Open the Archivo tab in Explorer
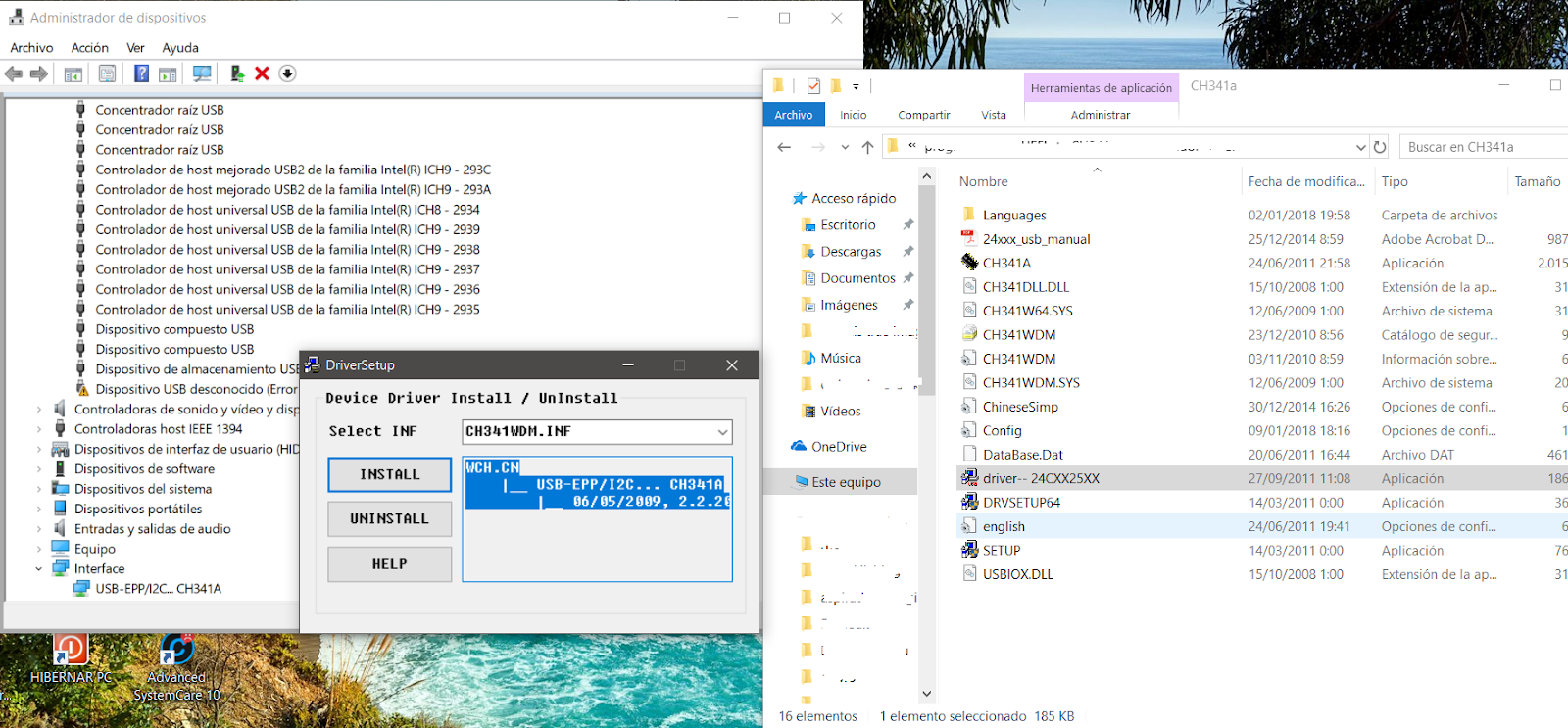Viewport: 1568px width, 728px height. (794, 115)
